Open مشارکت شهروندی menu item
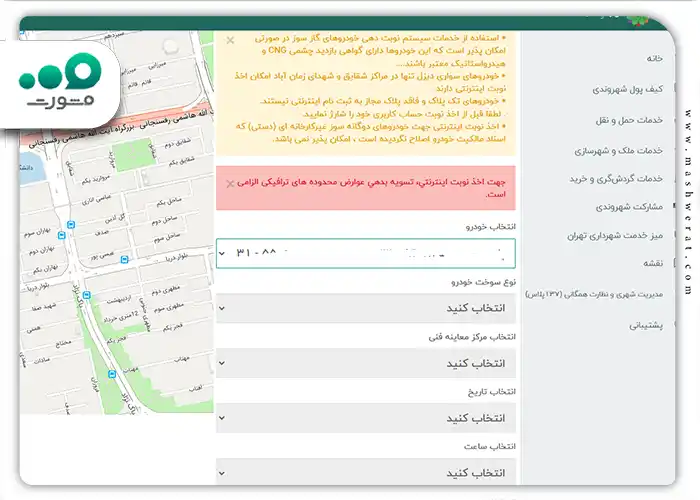This screenshot has height=500, width=700. tap(629, 207)
